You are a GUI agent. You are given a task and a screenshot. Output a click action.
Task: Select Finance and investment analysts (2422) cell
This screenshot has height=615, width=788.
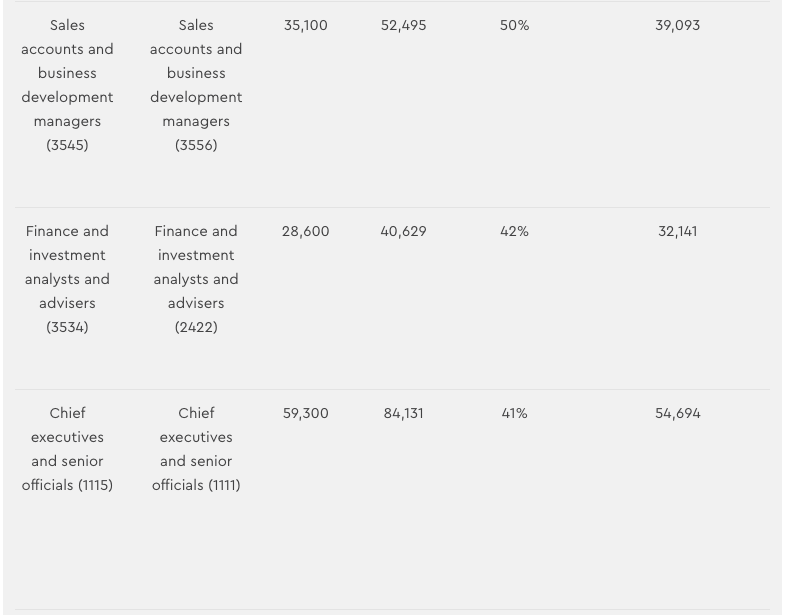196,279
